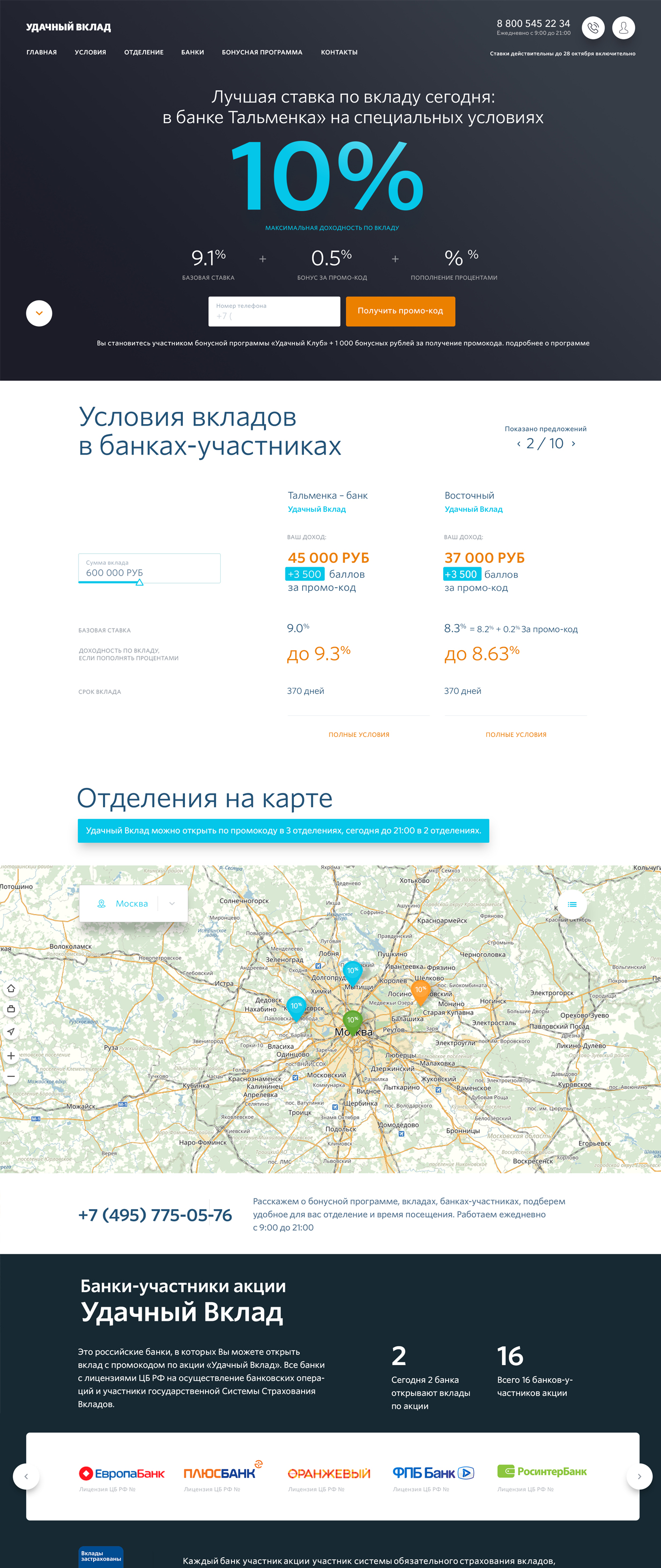The width and height of the screenshot is (661, 1568).
Task: Open the КОНТАКТЫ menu item
Action: tap(339, 52)
